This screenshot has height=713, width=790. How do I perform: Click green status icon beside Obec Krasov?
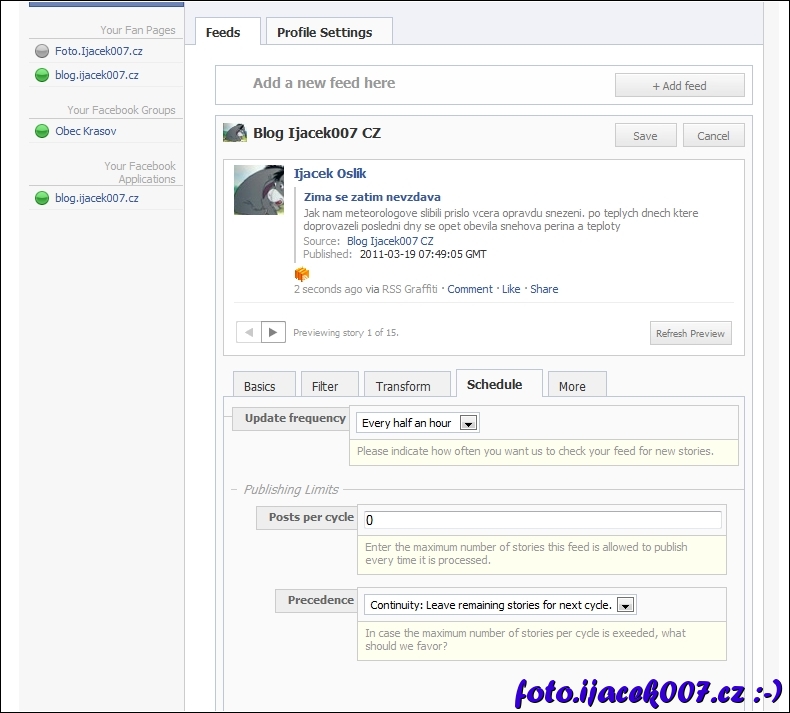(41, 131)
